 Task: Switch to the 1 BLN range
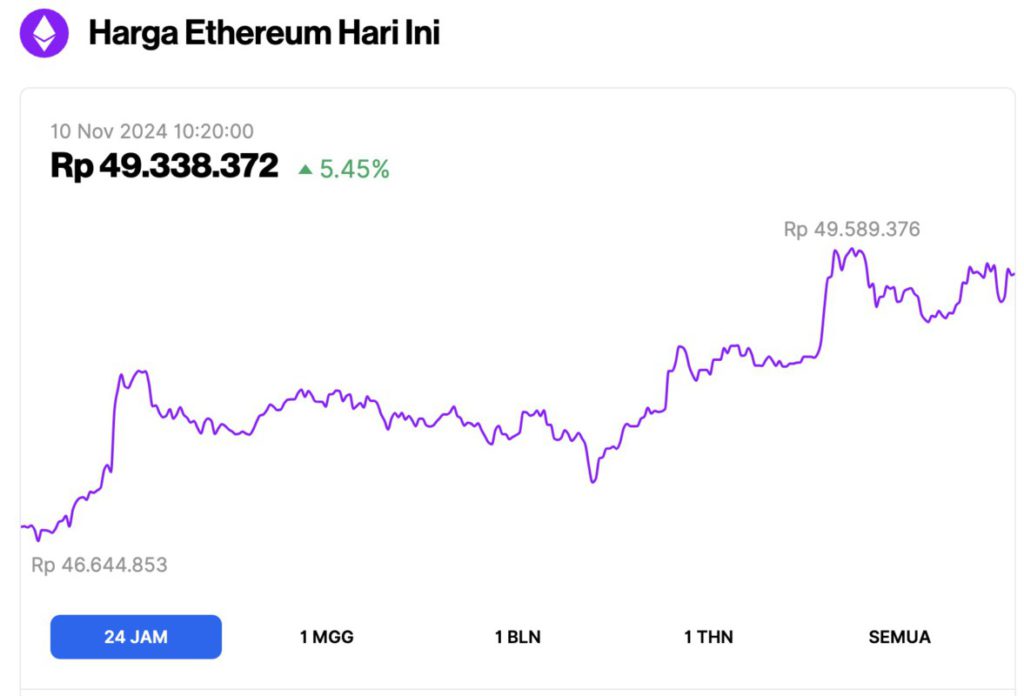pos(519,637)
